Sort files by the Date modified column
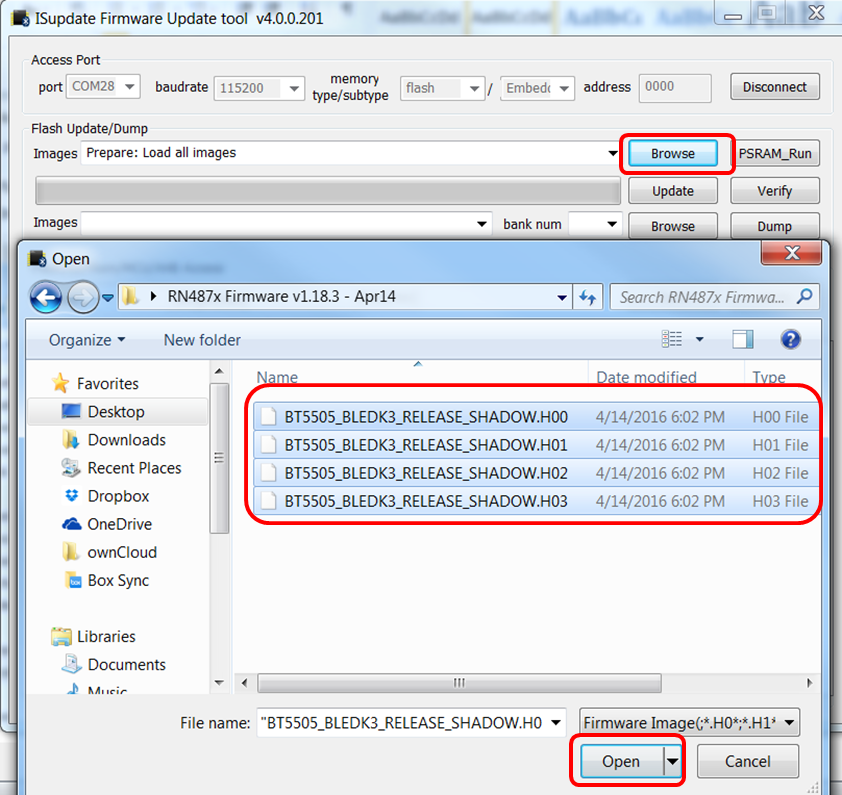The height and width of the screenshot is (795, 842). [646, 377]
